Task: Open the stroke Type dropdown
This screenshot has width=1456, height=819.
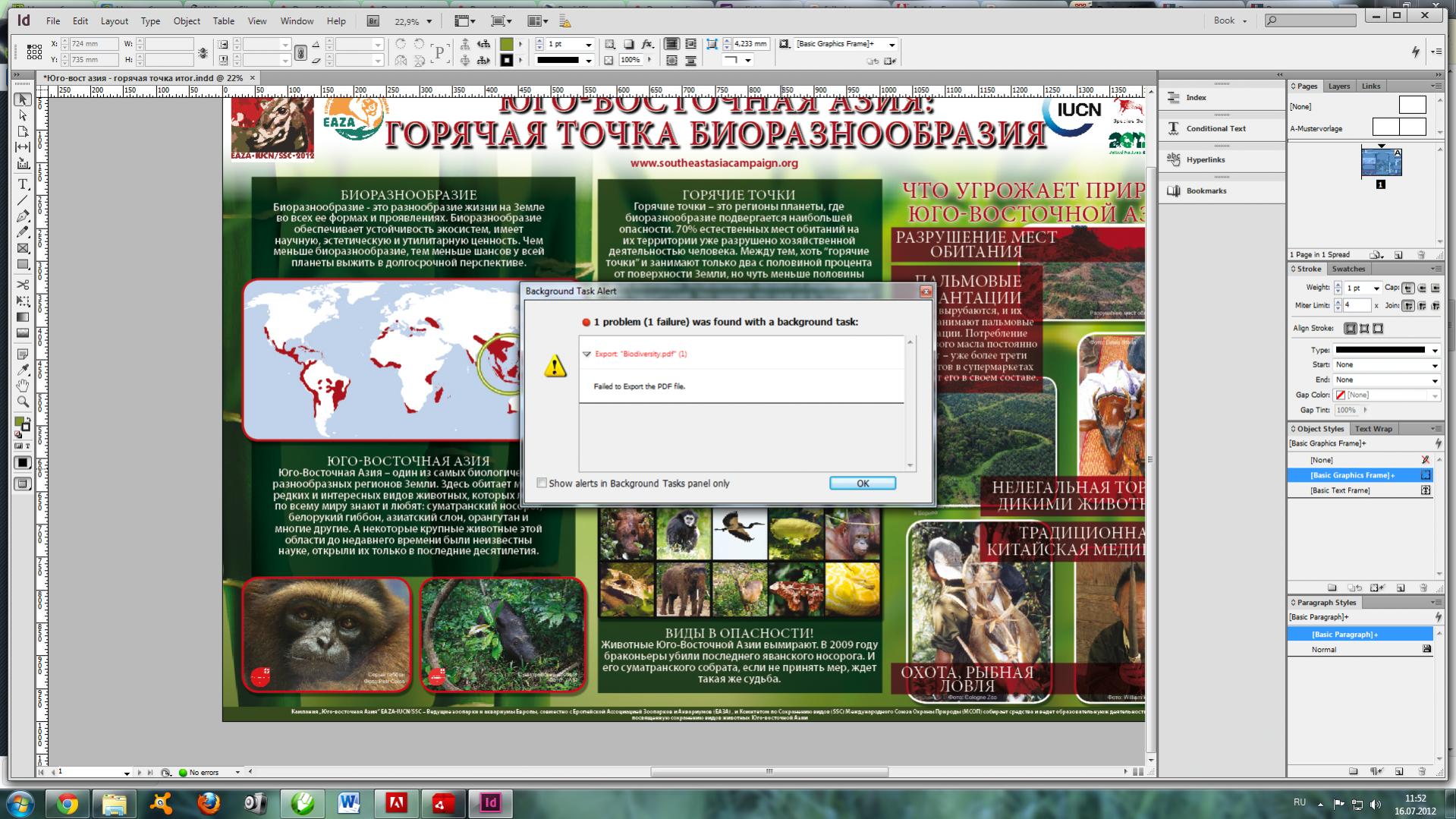Action: click(1435, 350)
